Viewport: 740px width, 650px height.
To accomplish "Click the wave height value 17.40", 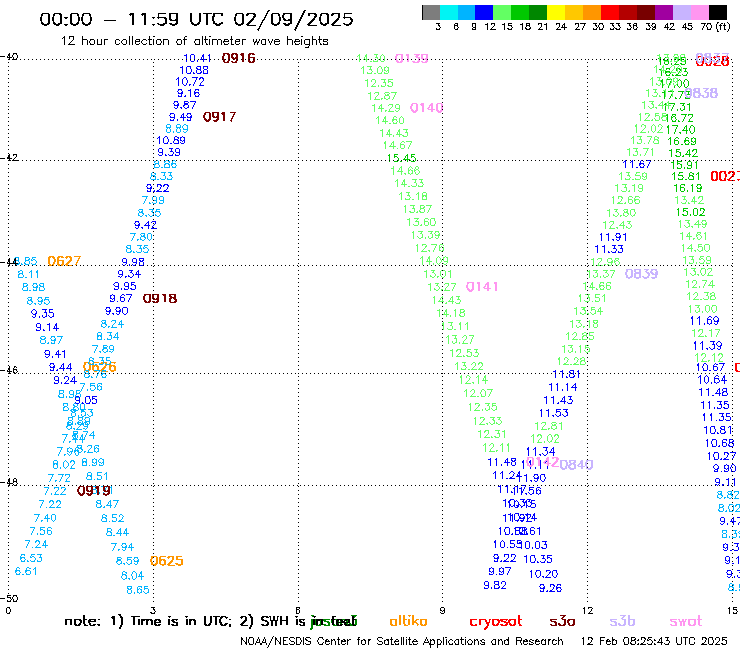I will point(680,129).
